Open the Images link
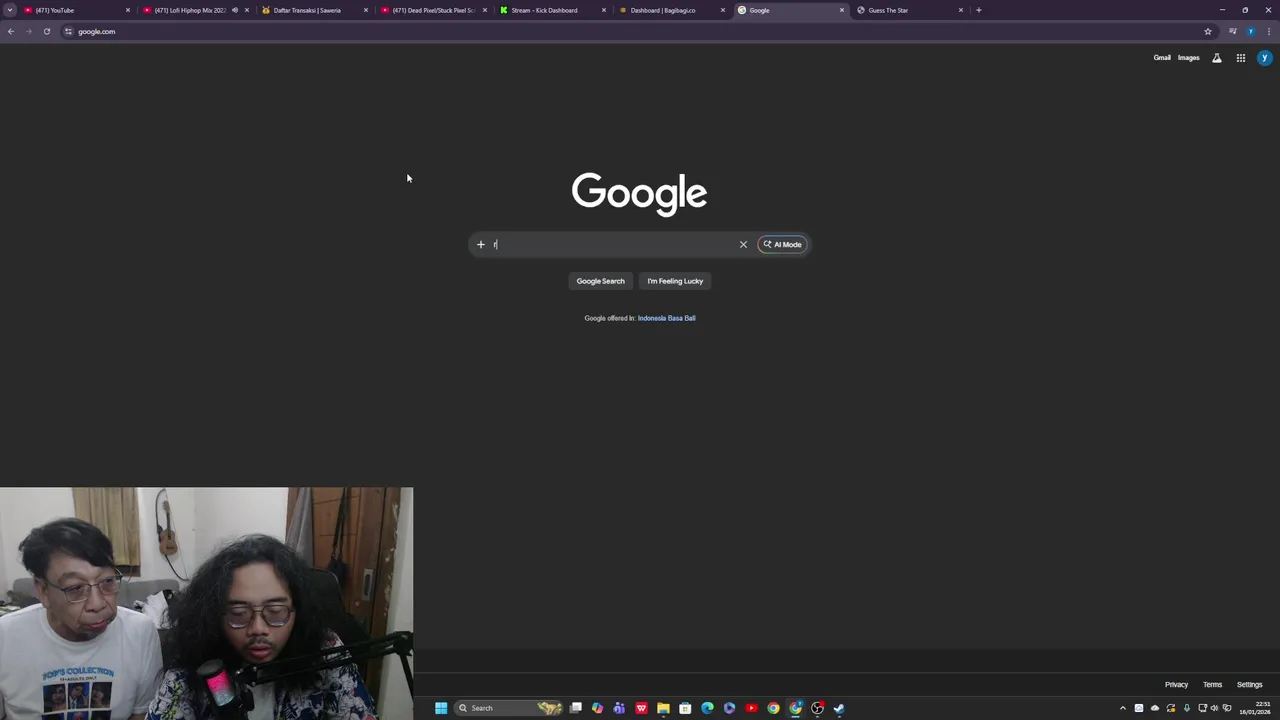The height and width of the screenshot is (720, 1280). coord(1188,58)
